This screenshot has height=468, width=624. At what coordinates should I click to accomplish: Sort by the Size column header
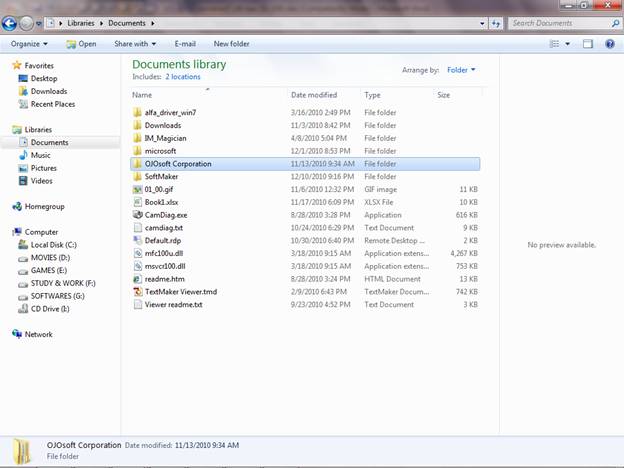click(x=444, y=95)
